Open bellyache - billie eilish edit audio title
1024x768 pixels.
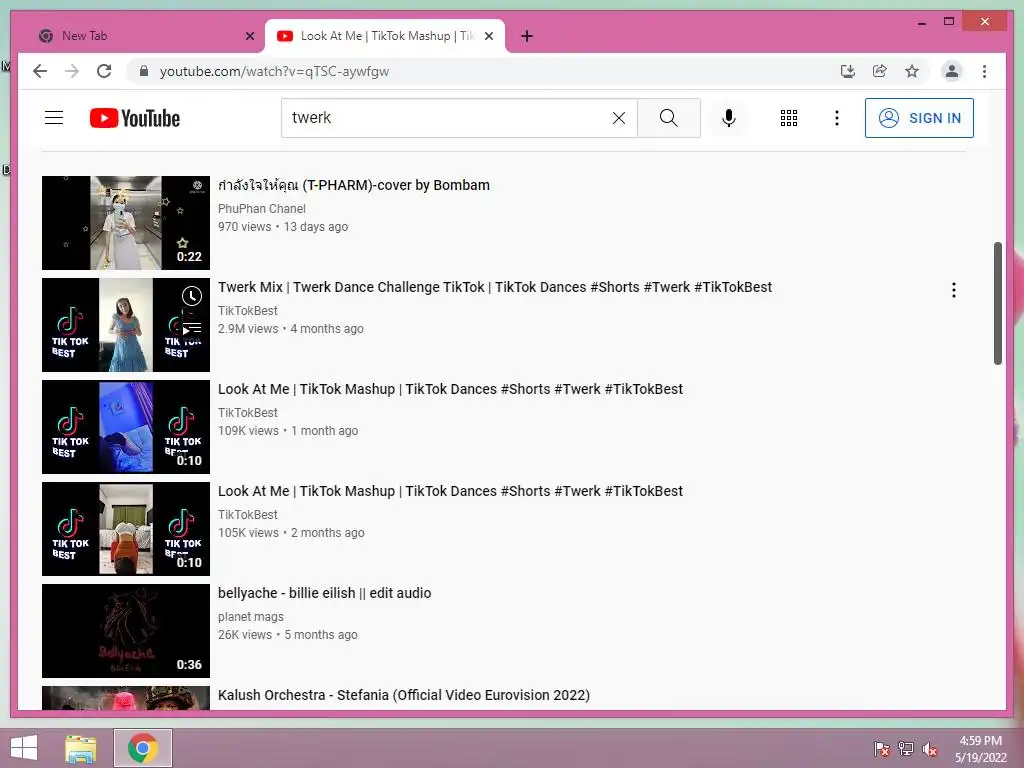(x=325, y=593)
